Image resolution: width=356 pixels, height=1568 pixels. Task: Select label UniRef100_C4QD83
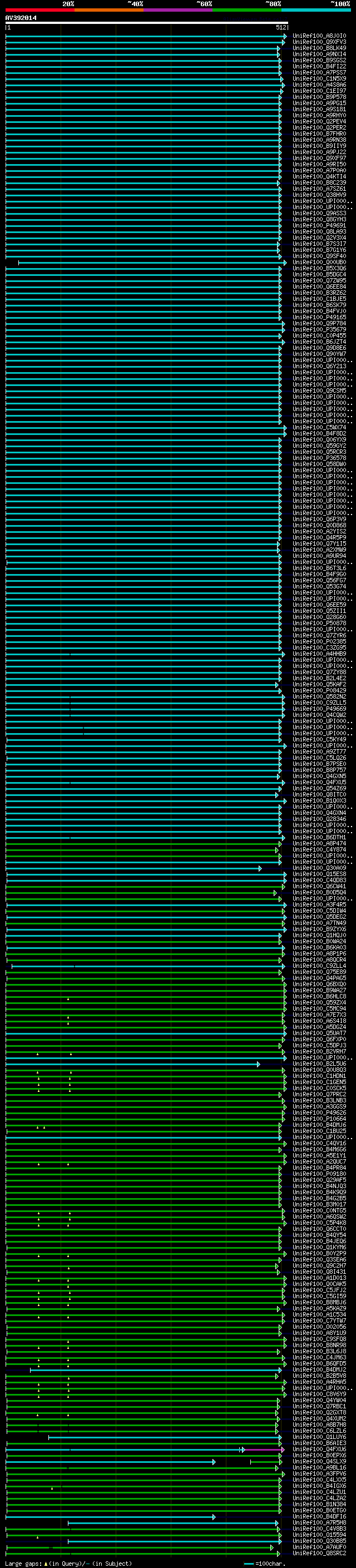pyautogui.click(x=319, y=879)
